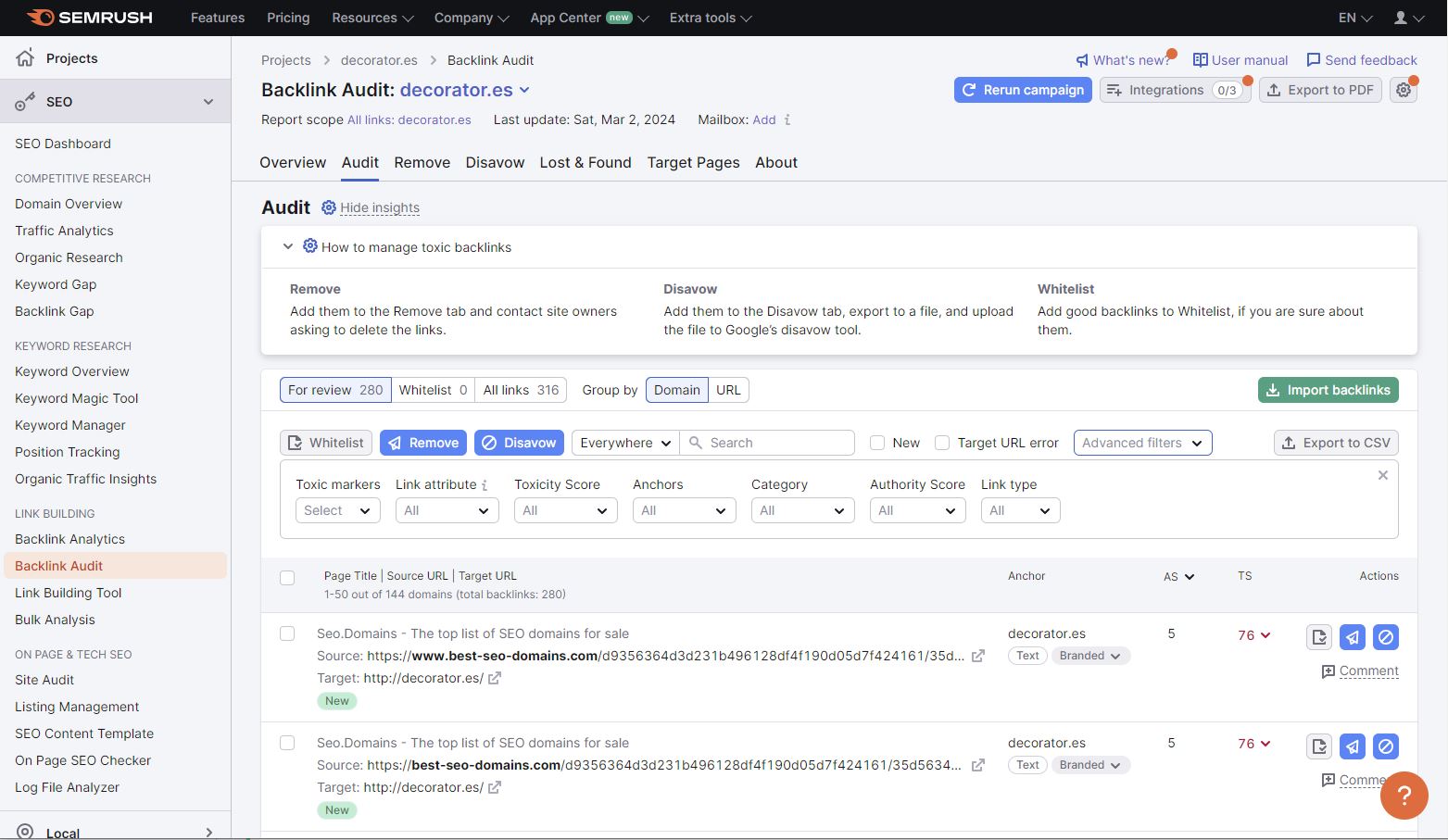Click the backlinks Search input field
Viewport: 1448px width, 840px height.
(776, 443)
